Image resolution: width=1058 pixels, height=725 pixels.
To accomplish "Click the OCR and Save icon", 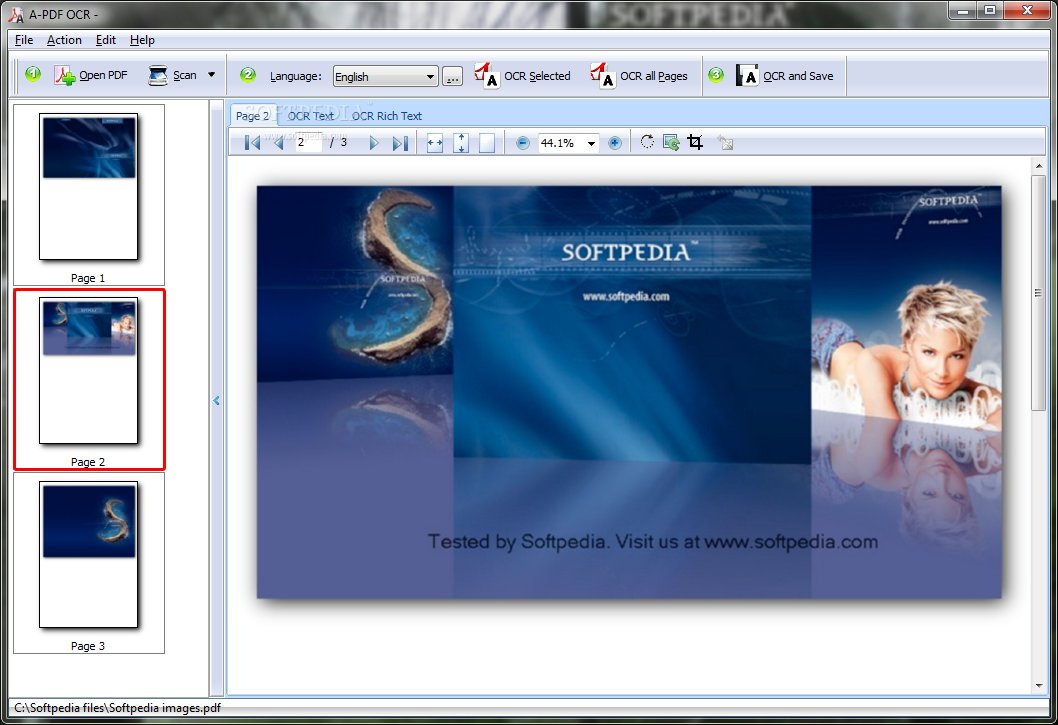I will tap(747, 76).
